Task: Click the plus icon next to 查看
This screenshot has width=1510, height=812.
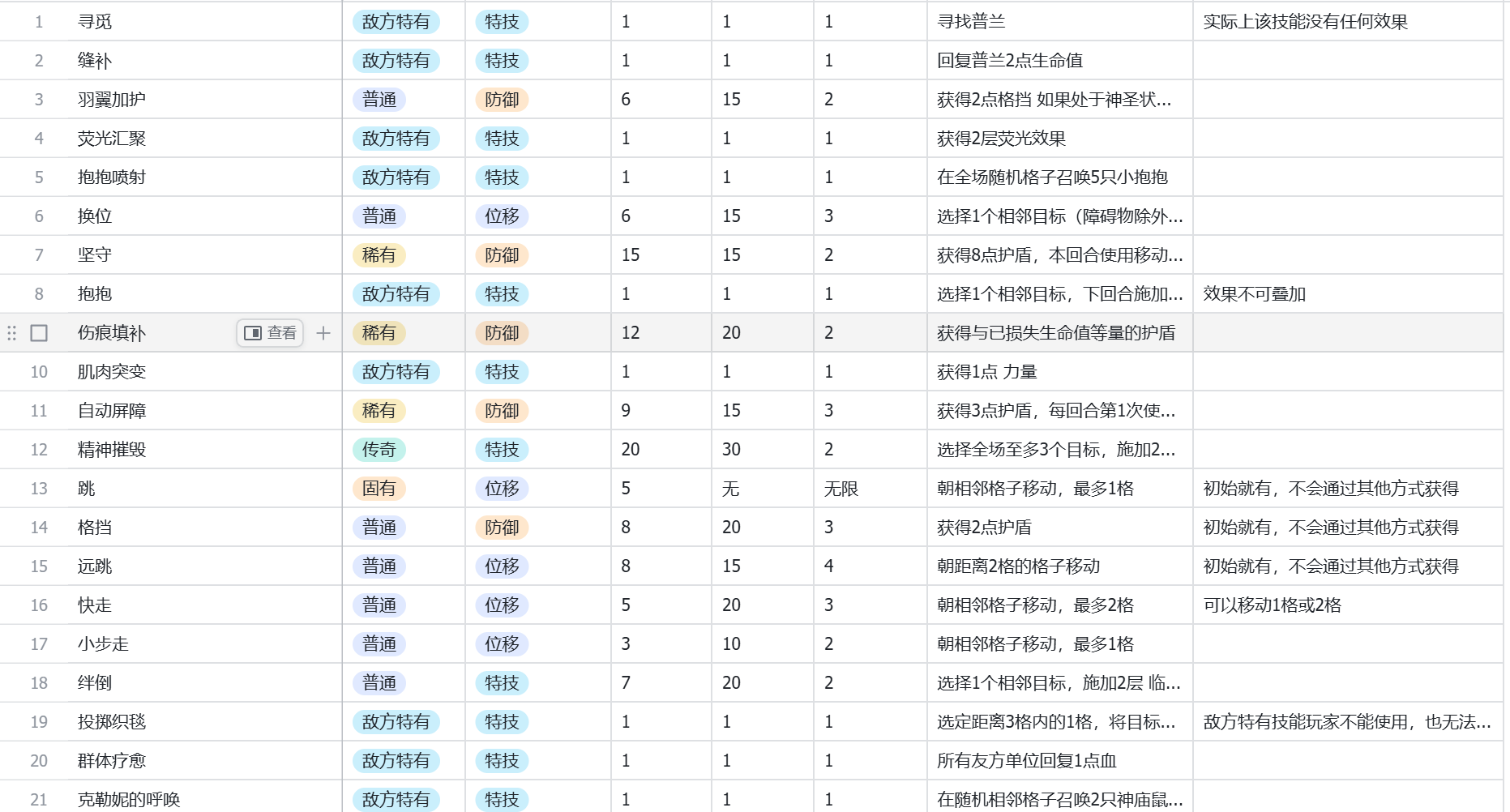Action: (323, 333)
